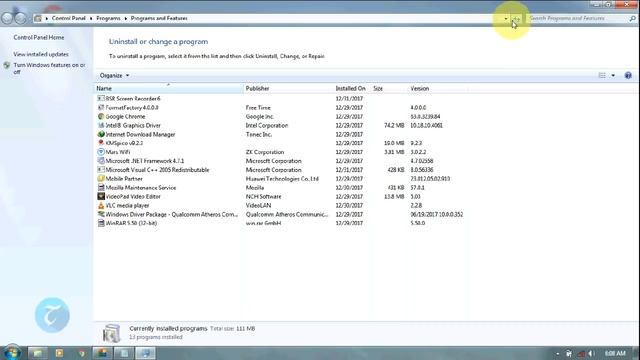The width and height of the screenshot is (640, 360).
Task: Open the help question mark icon
Action: coord(628,76)
